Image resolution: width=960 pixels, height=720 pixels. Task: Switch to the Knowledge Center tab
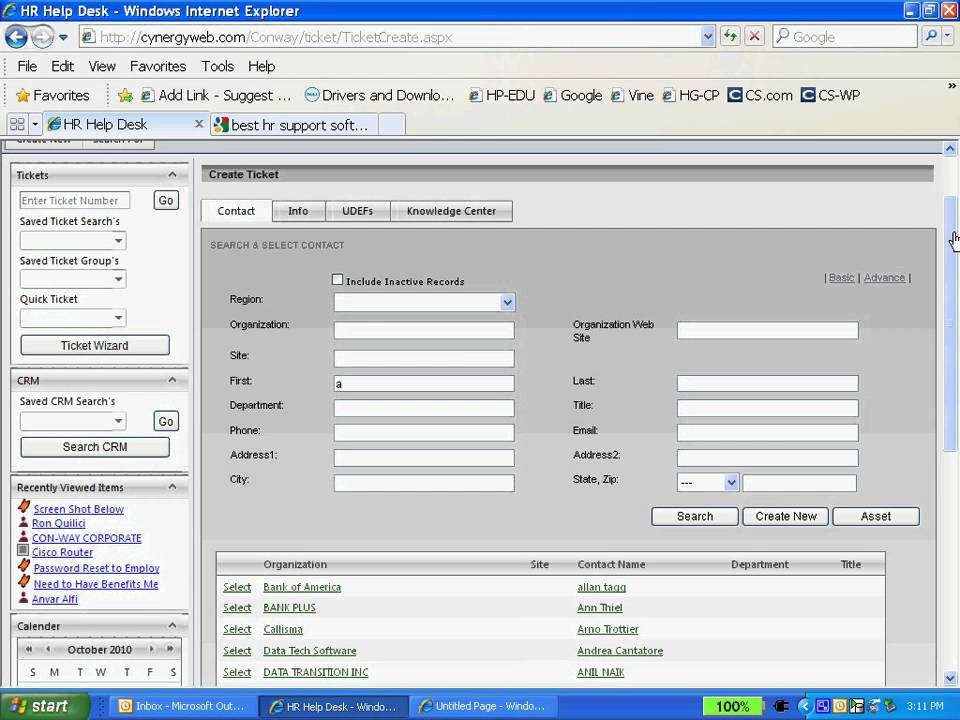click(451, 211)
